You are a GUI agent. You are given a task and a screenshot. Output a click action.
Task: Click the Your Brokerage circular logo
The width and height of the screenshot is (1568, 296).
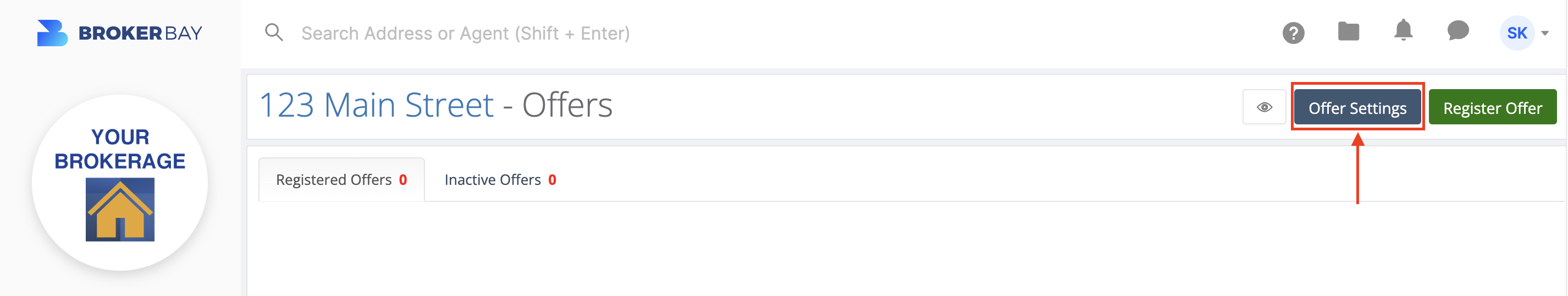click(x=120, y=183)
